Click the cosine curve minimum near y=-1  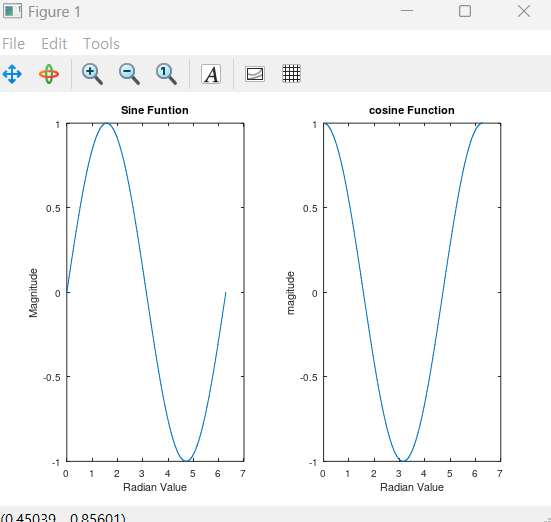403,460
